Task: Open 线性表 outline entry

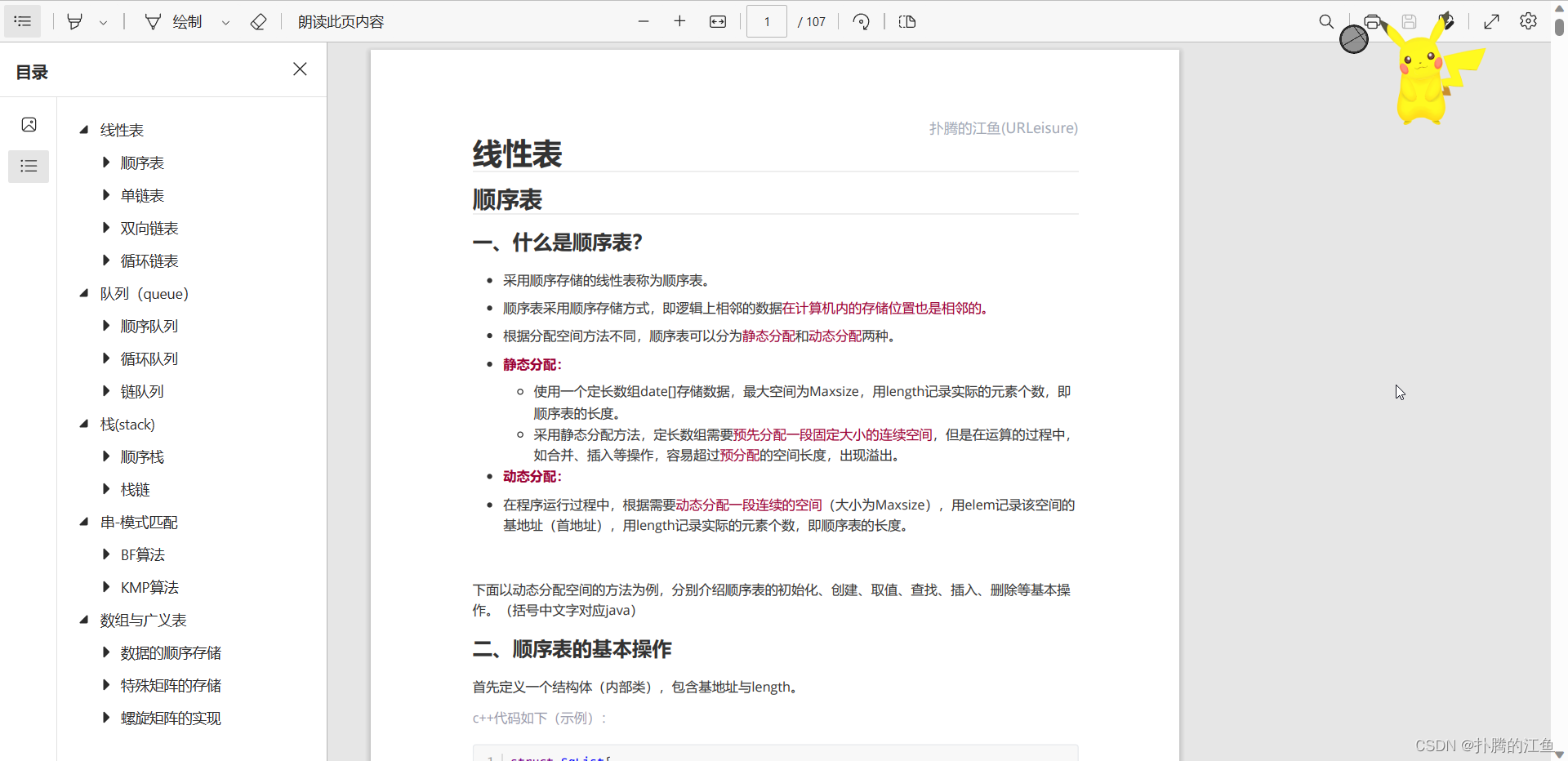Action: pyautogui.click(x=122, y=131)
